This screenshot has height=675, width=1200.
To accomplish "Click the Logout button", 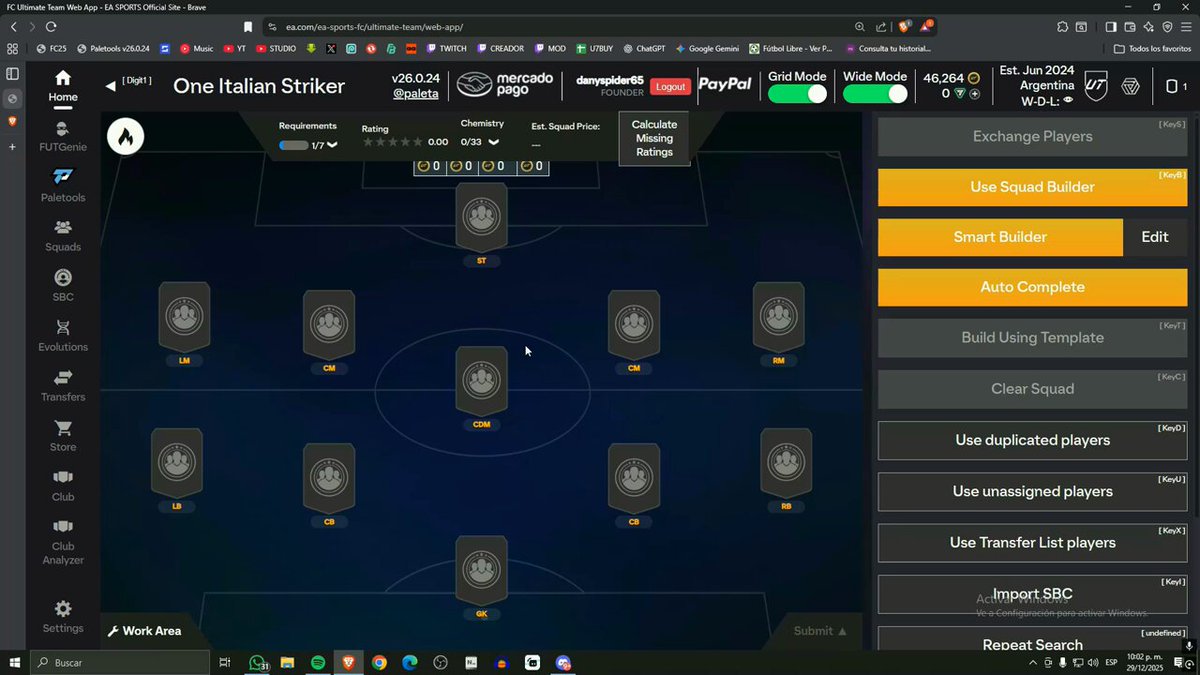I will [670, 87].
